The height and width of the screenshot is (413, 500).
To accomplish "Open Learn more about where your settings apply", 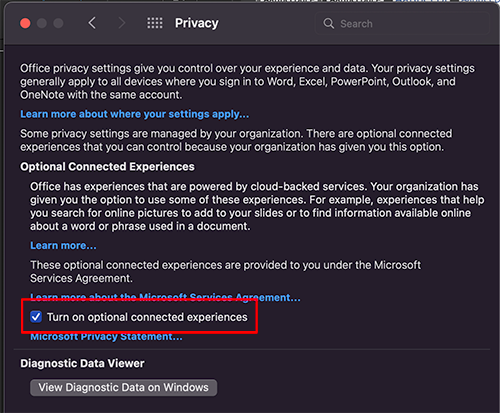I will 135,114.
